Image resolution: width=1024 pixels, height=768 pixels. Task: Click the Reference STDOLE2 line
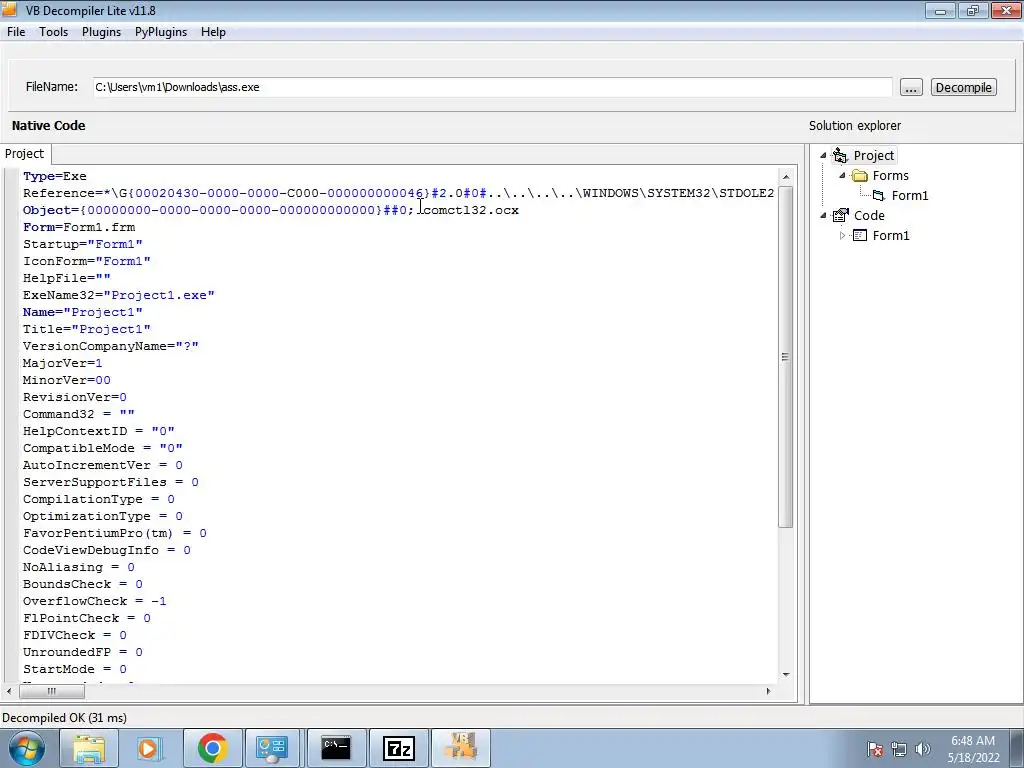pos(398,193)
